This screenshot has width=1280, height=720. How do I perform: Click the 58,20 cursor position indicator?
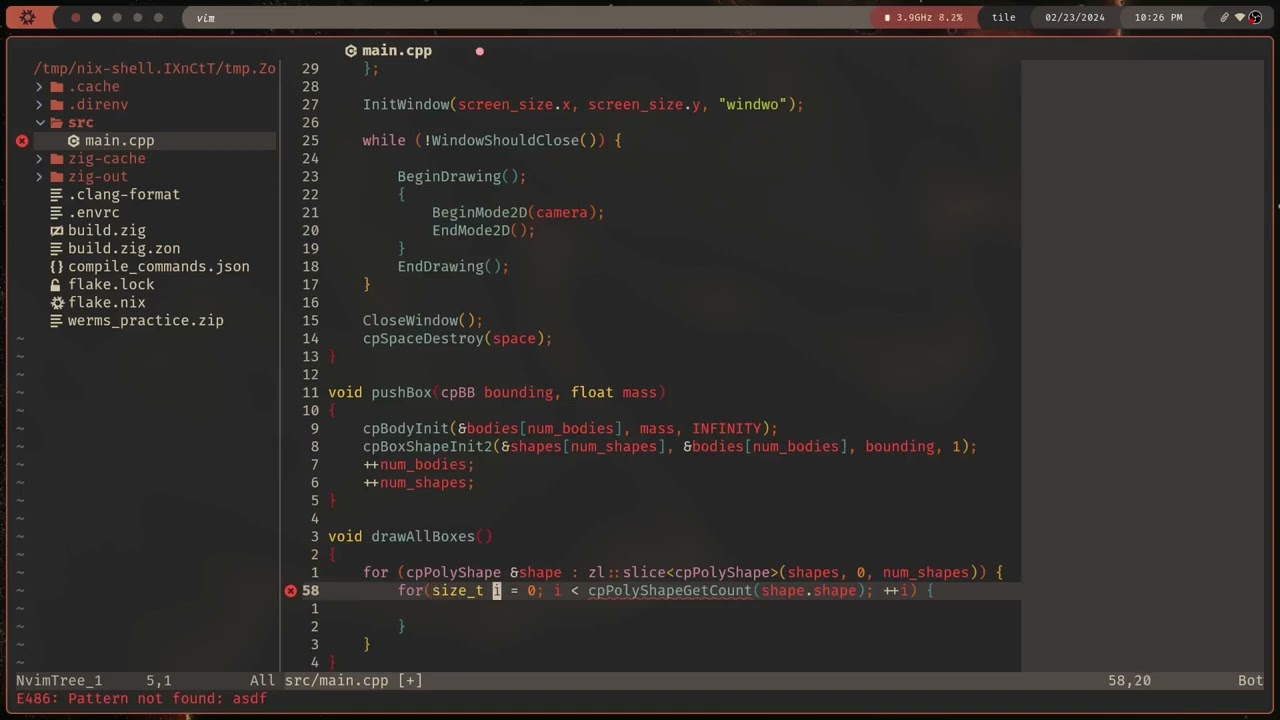(1129, 681)
